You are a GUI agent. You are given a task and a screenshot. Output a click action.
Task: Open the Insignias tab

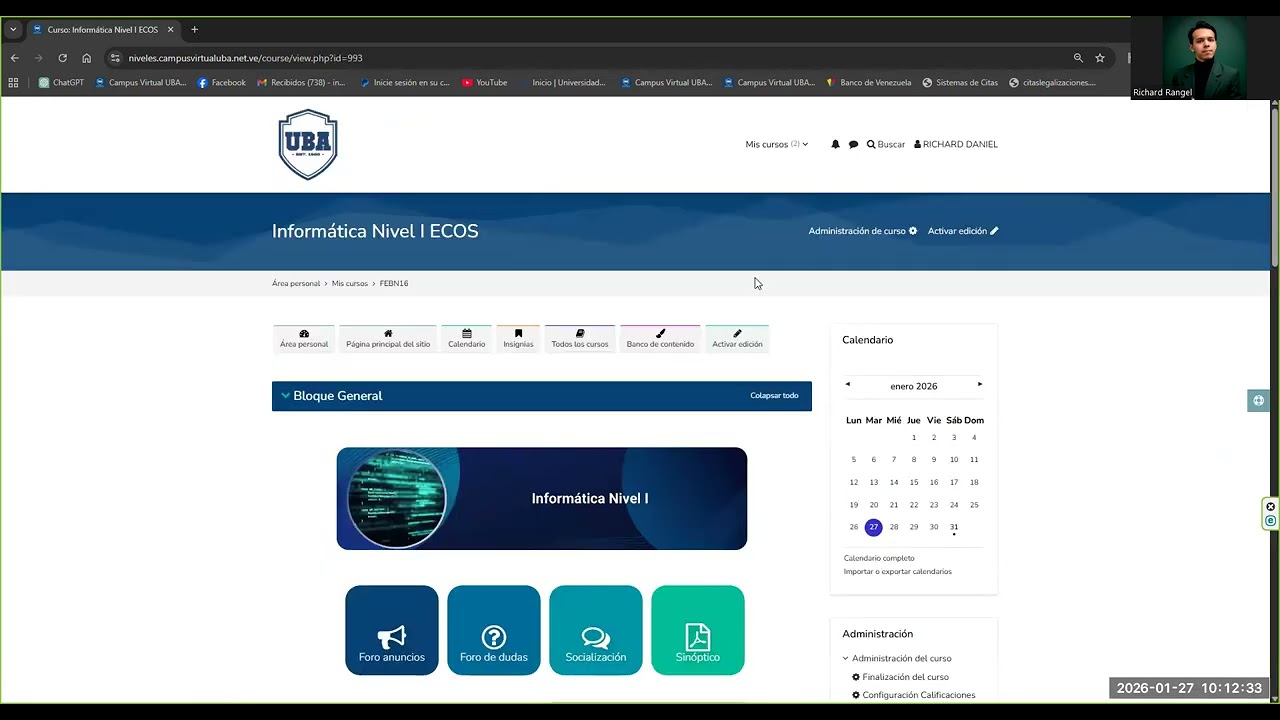(x=518, y=338)
